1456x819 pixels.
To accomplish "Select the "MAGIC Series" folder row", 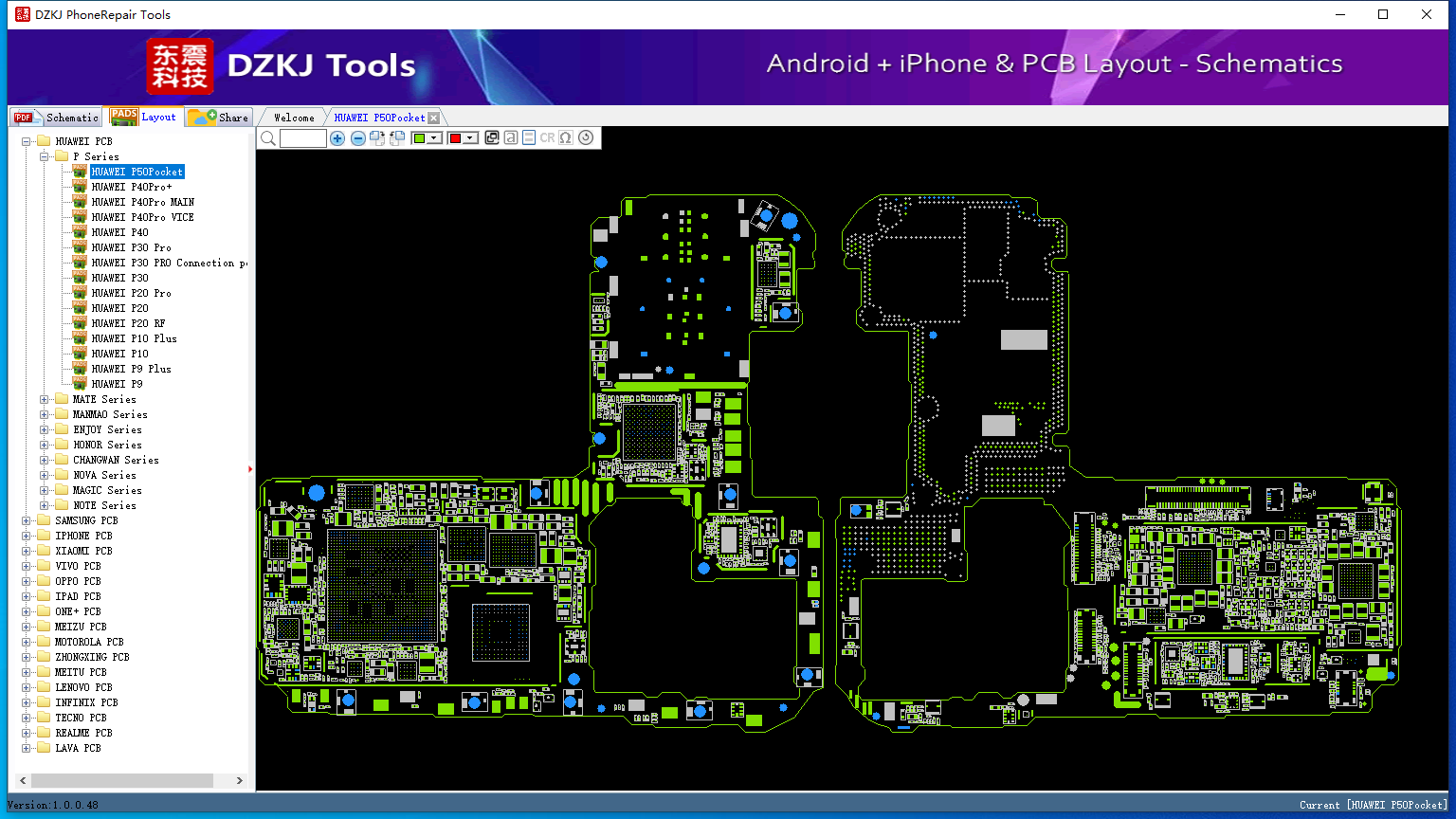I will tap(107, 490).
